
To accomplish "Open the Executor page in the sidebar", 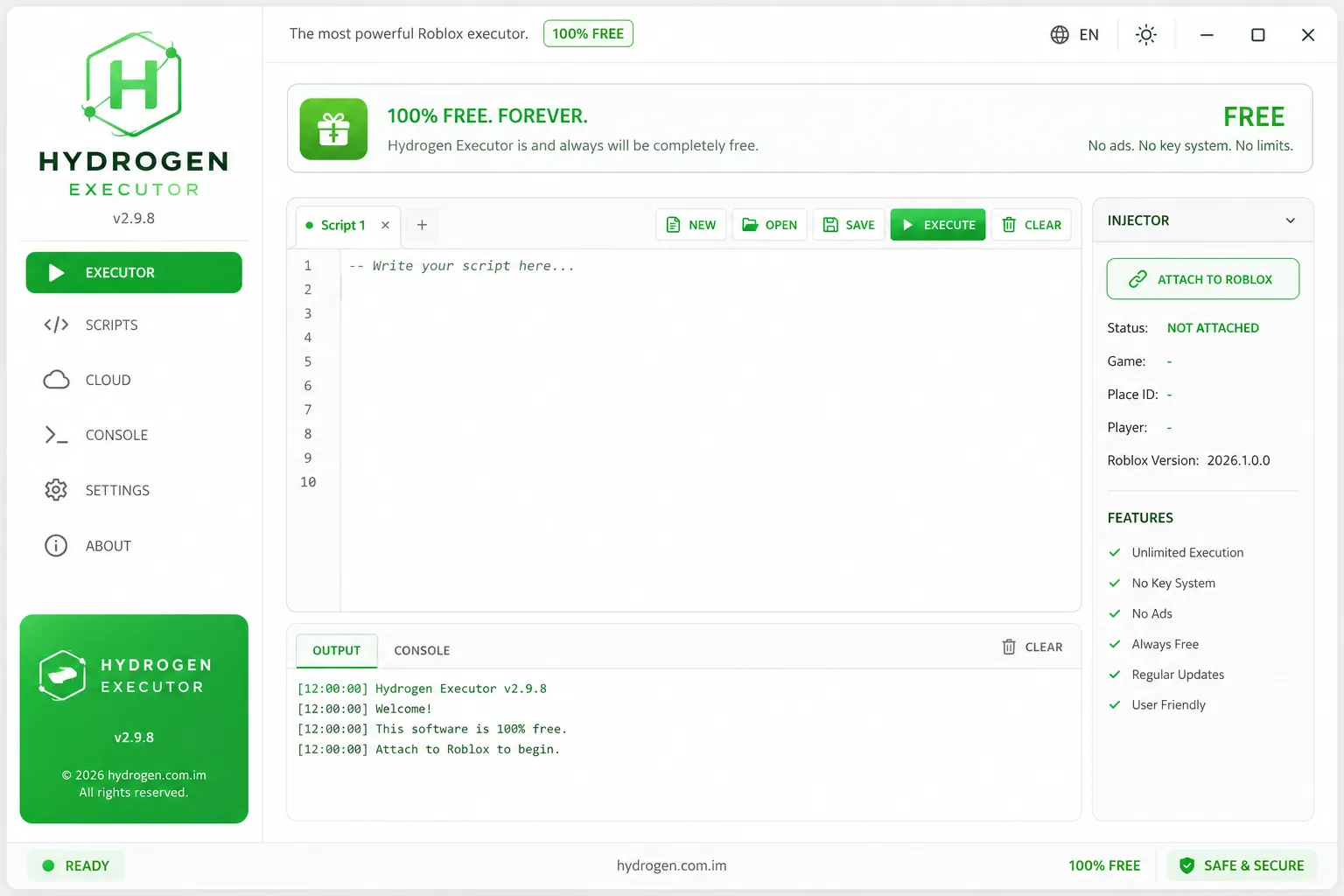I will [x=134, y=272].
